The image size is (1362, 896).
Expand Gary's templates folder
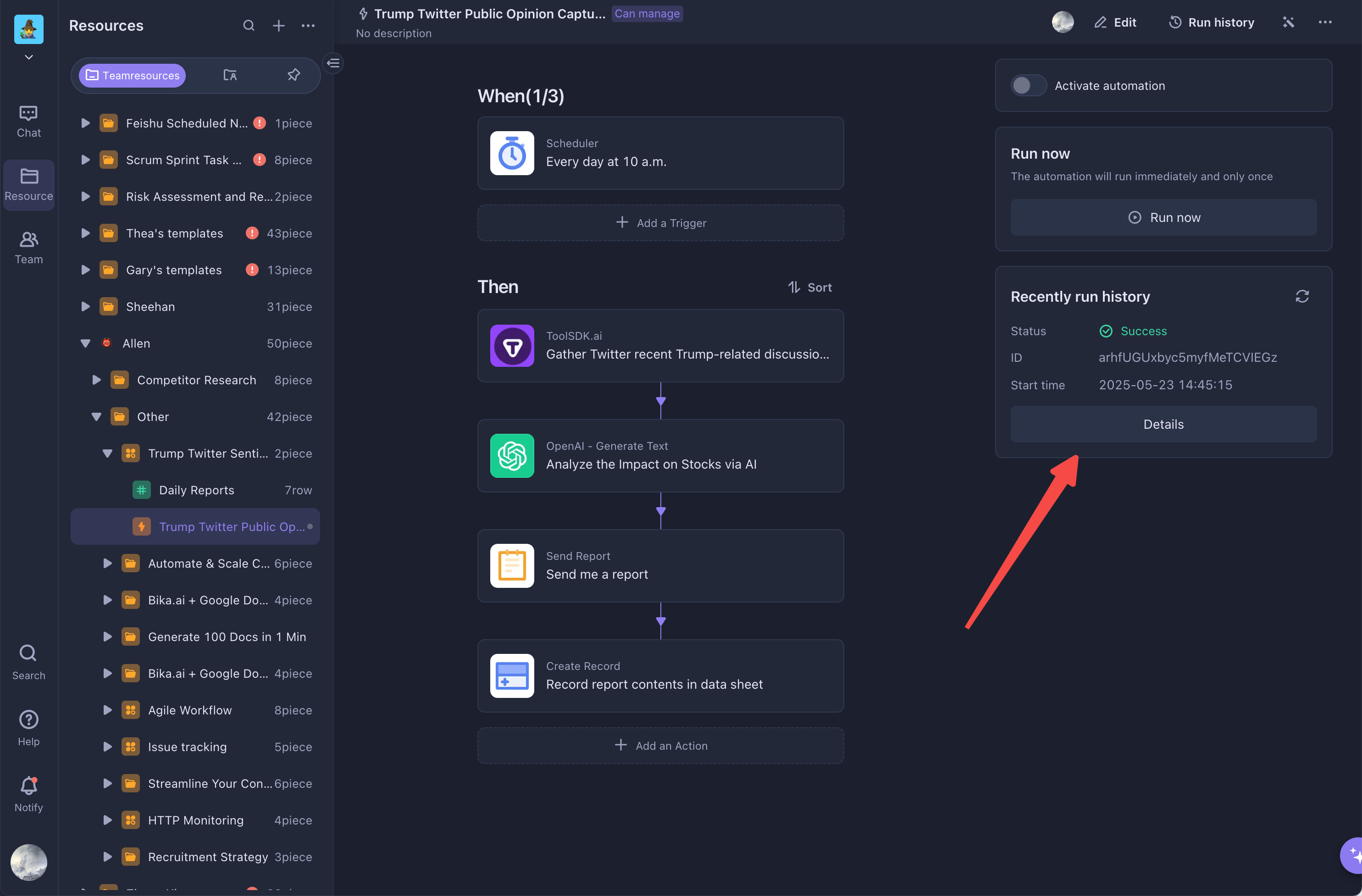tap(85, 270)
